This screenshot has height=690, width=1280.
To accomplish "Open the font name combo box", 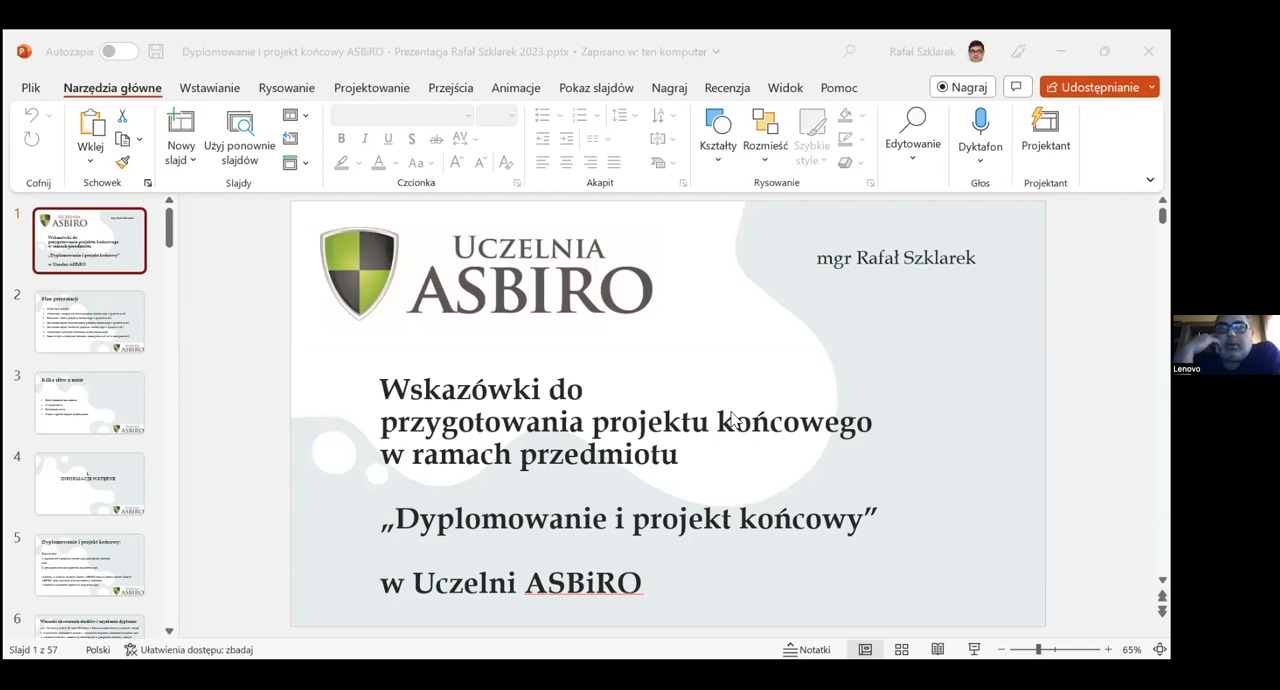I will (x=402, y=115).
